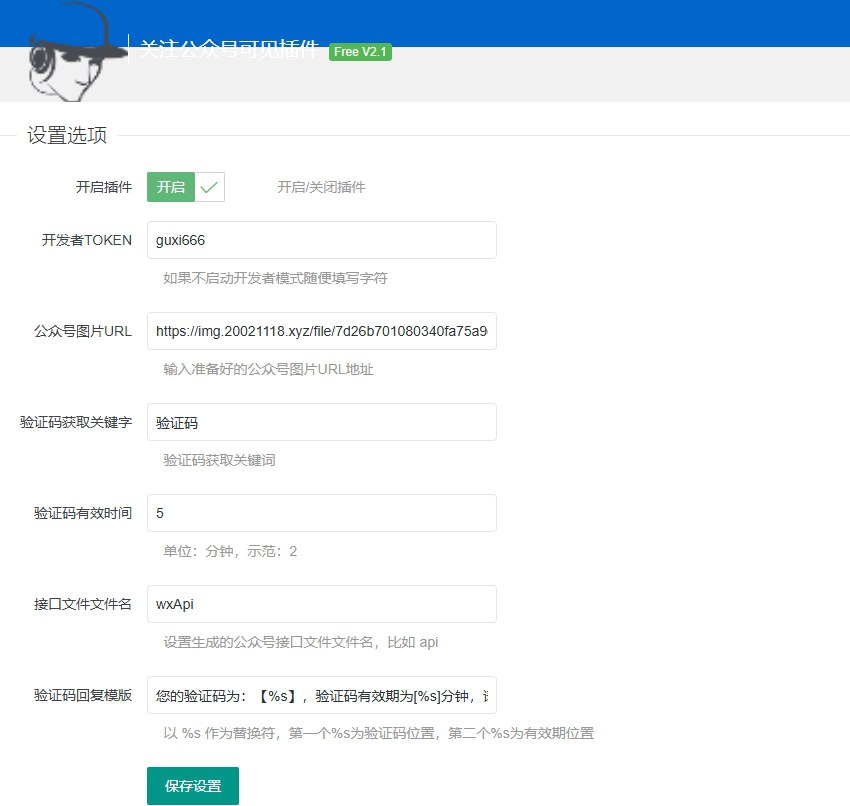Select the 验证码获取关键字 input box
Image resolution: width=850 pixels, height=806 pixels.
[x=320, y=422]
